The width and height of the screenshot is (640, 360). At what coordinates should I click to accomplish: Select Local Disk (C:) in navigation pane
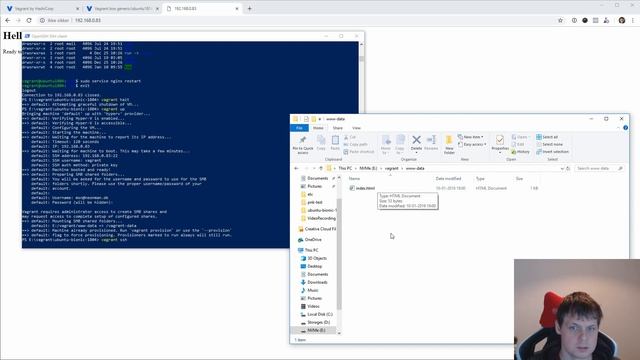coord(316,314)
